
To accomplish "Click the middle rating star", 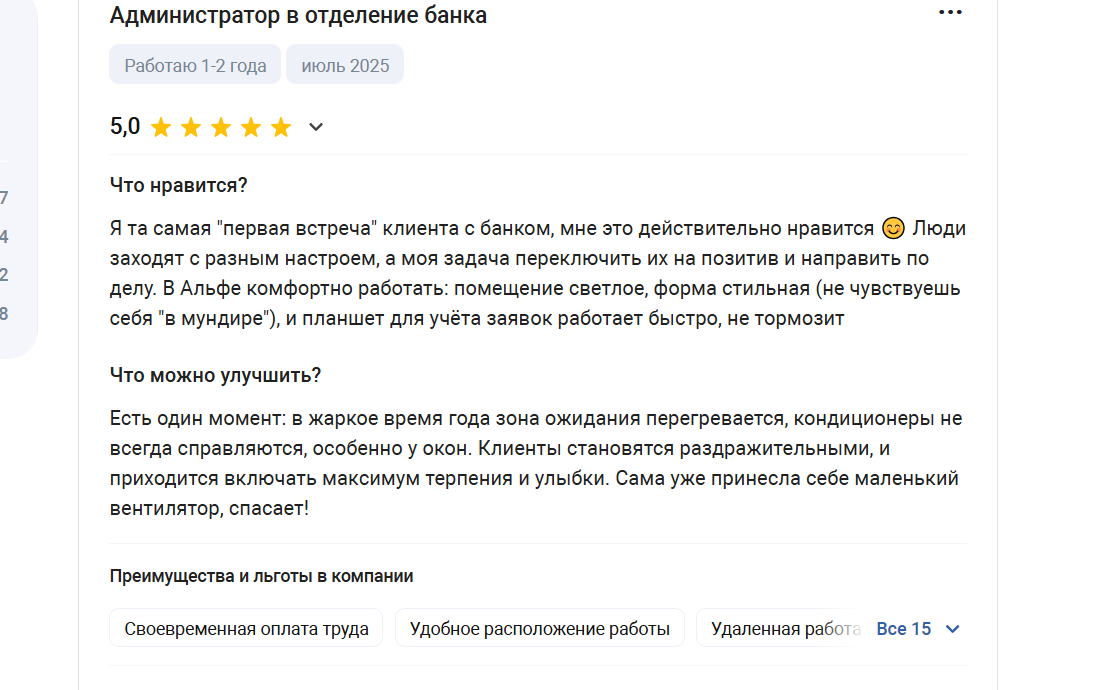I will point(221,127).
